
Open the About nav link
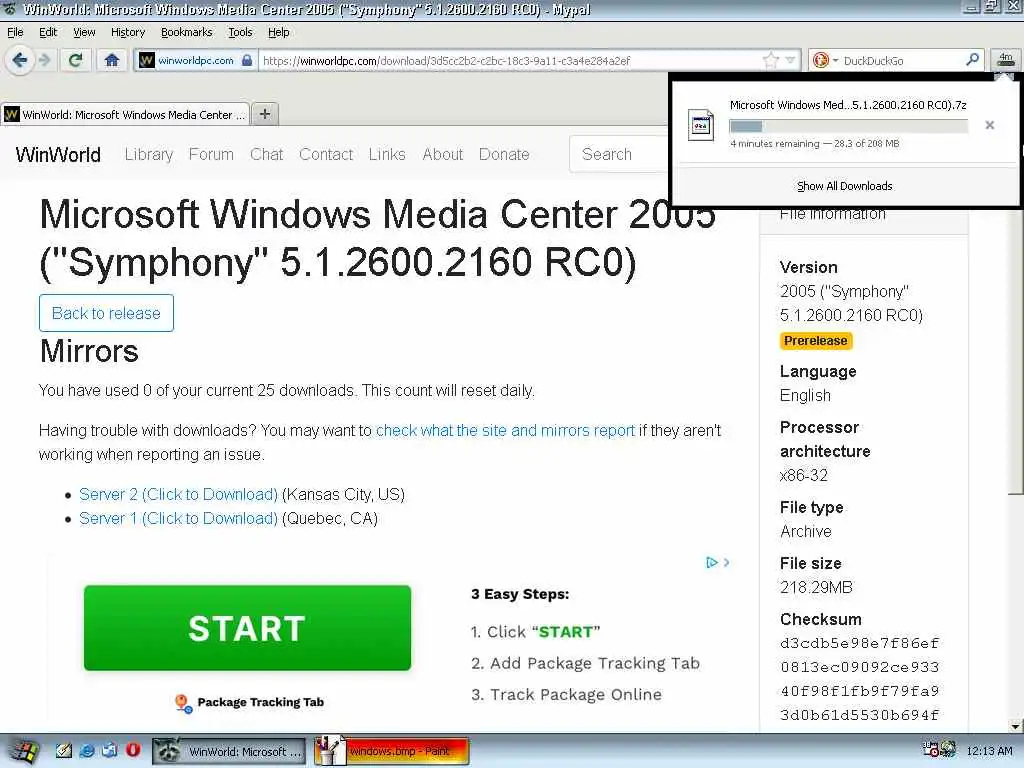[442, 155]
